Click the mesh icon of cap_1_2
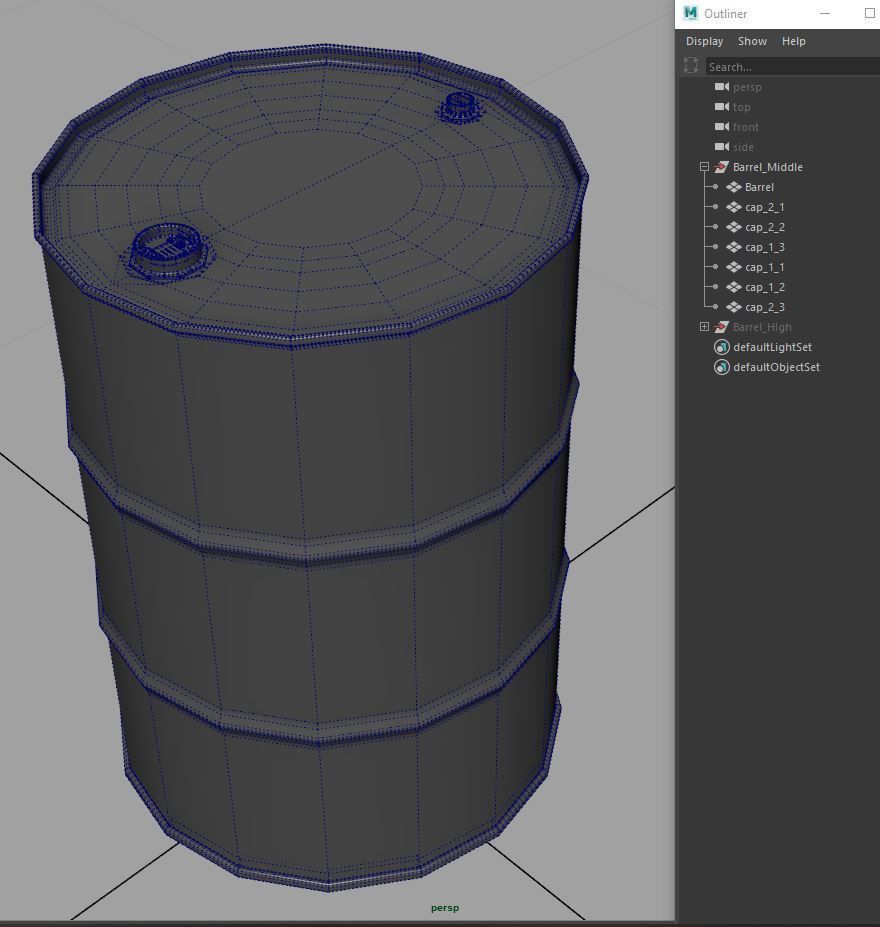 pyautogui.click(x=733, y=287)
